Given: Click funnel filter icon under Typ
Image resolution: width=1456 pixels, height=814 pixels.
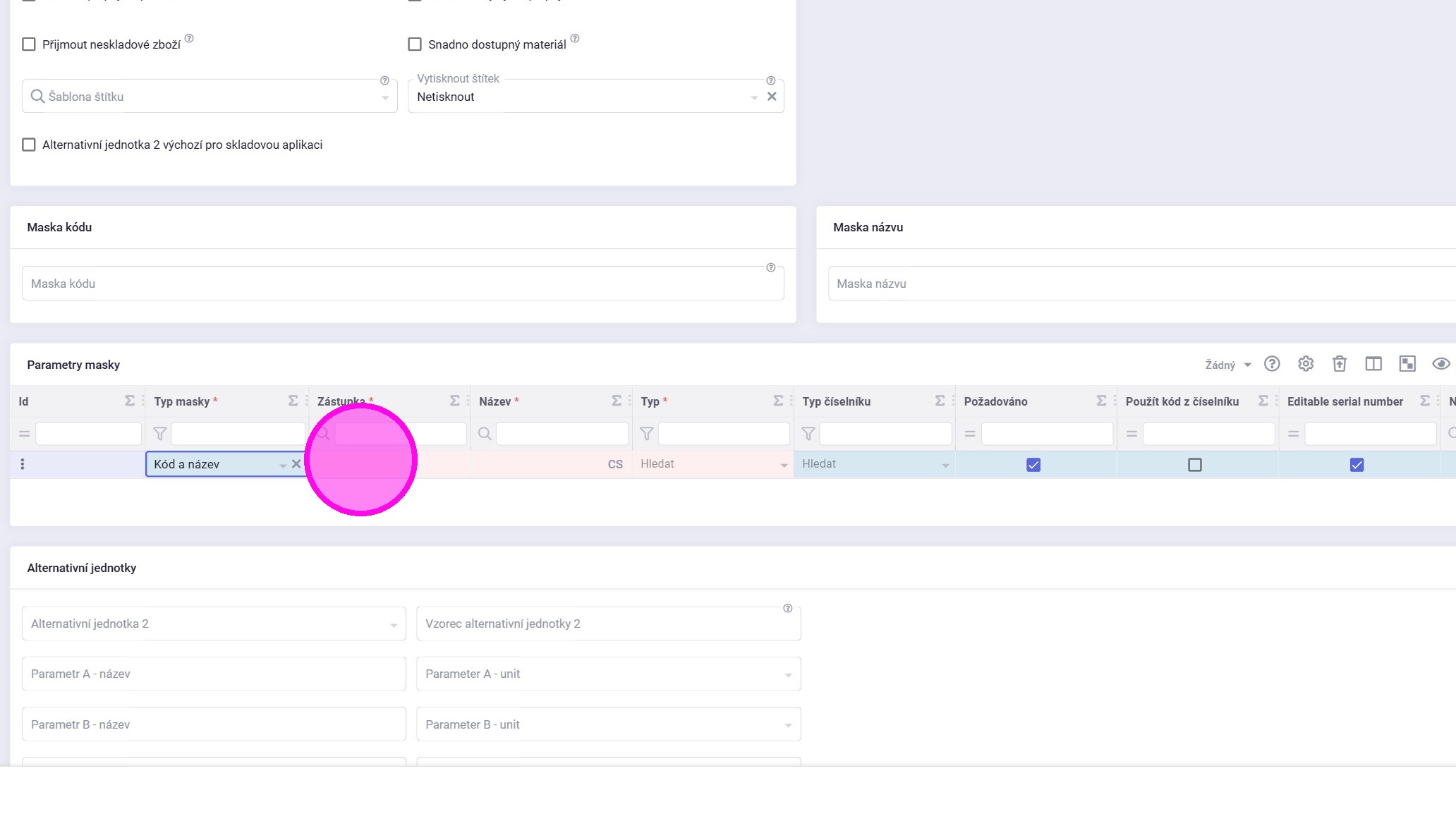Looking at the screenshot, I should tap(646, 434).
